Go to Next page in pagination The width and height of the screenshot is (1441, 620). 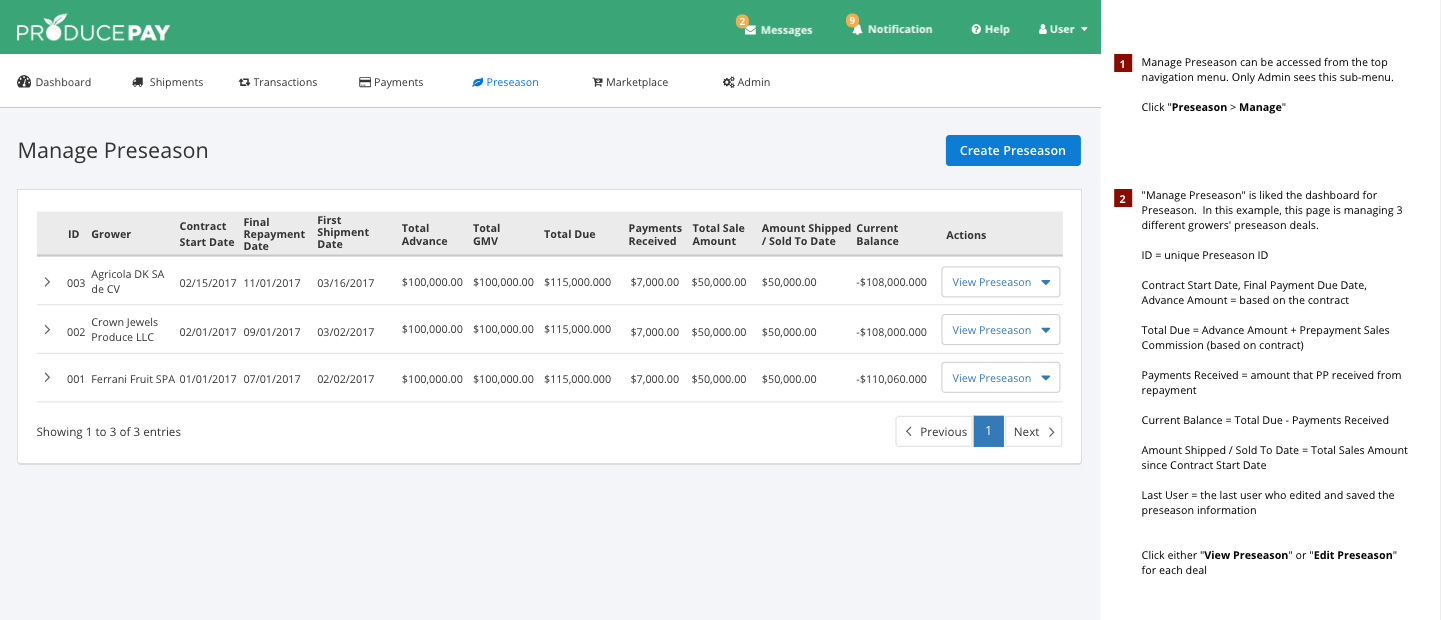1032,432
